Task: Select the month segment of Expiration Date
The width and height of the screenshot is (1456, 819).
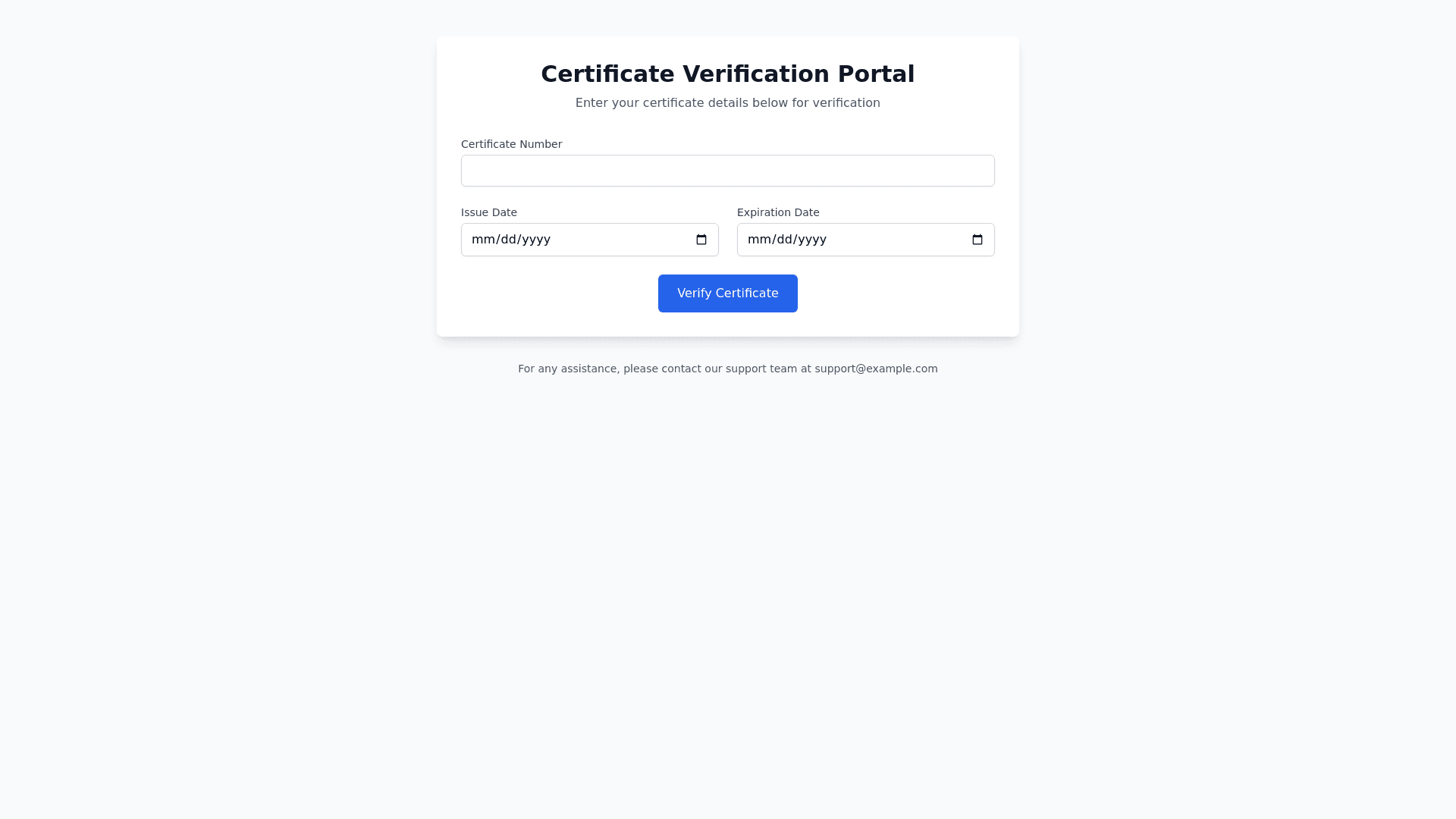Action: [758, 240]
